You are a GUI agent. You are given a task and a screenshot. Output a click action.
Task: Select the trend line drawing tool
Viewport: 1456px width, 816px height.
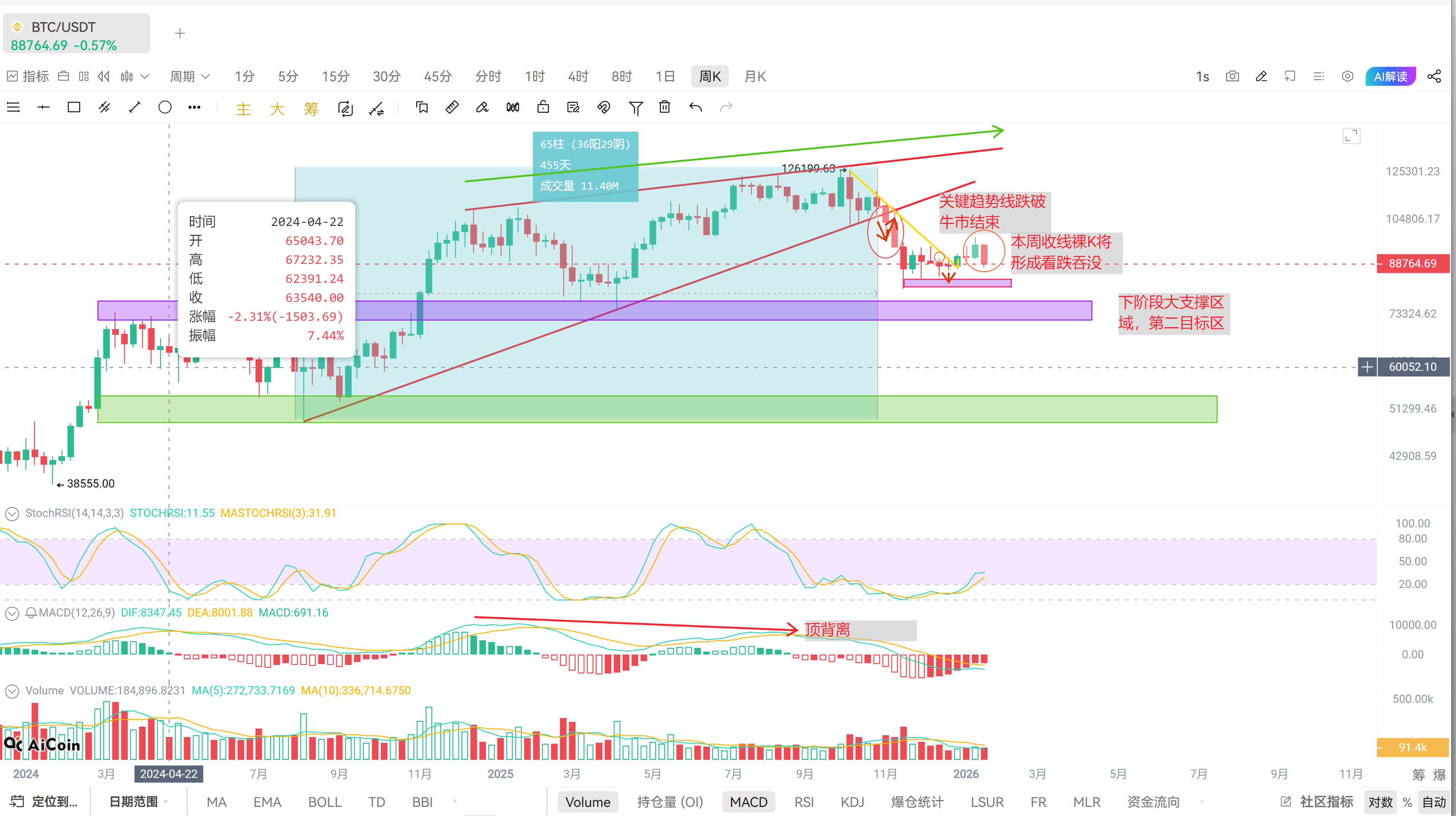tap(135, 107)
